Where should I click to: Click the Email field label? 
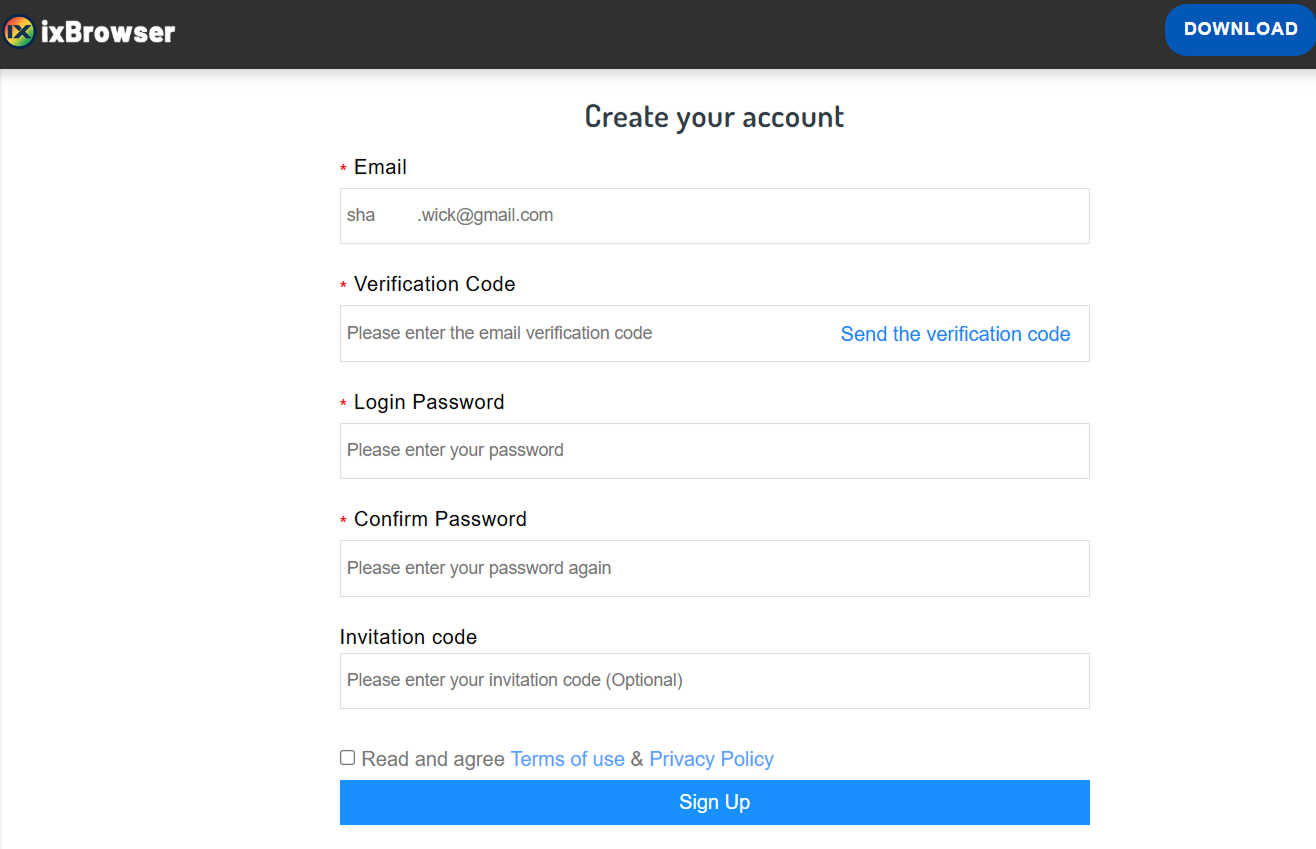380,167
